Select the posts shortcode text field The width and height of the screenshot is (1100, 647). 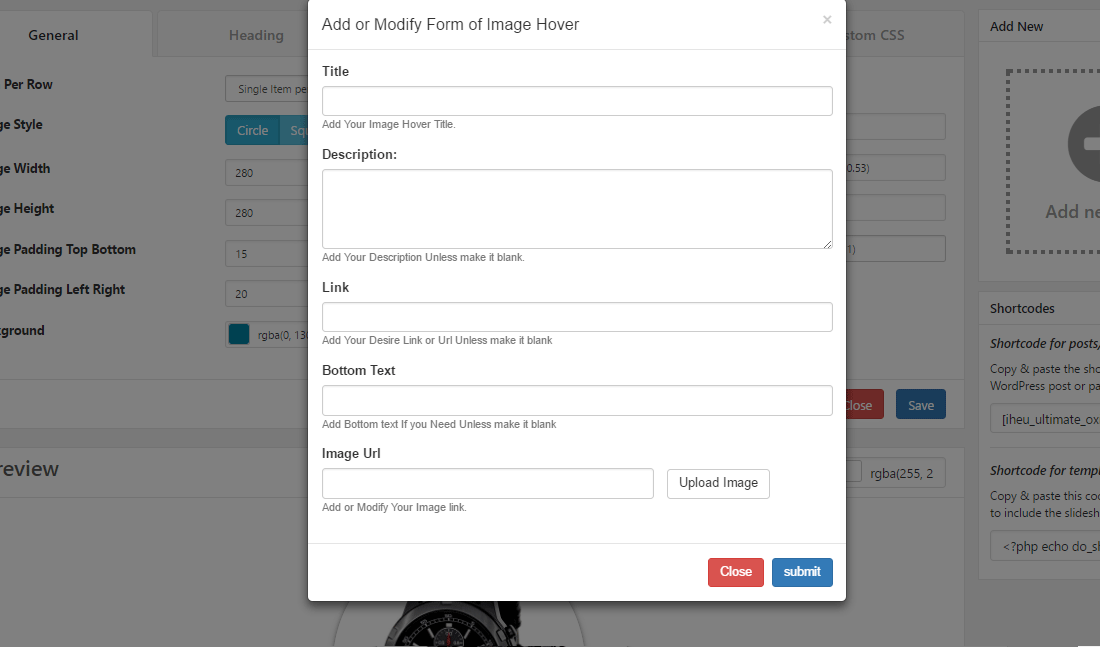(x=1045, y=420)
